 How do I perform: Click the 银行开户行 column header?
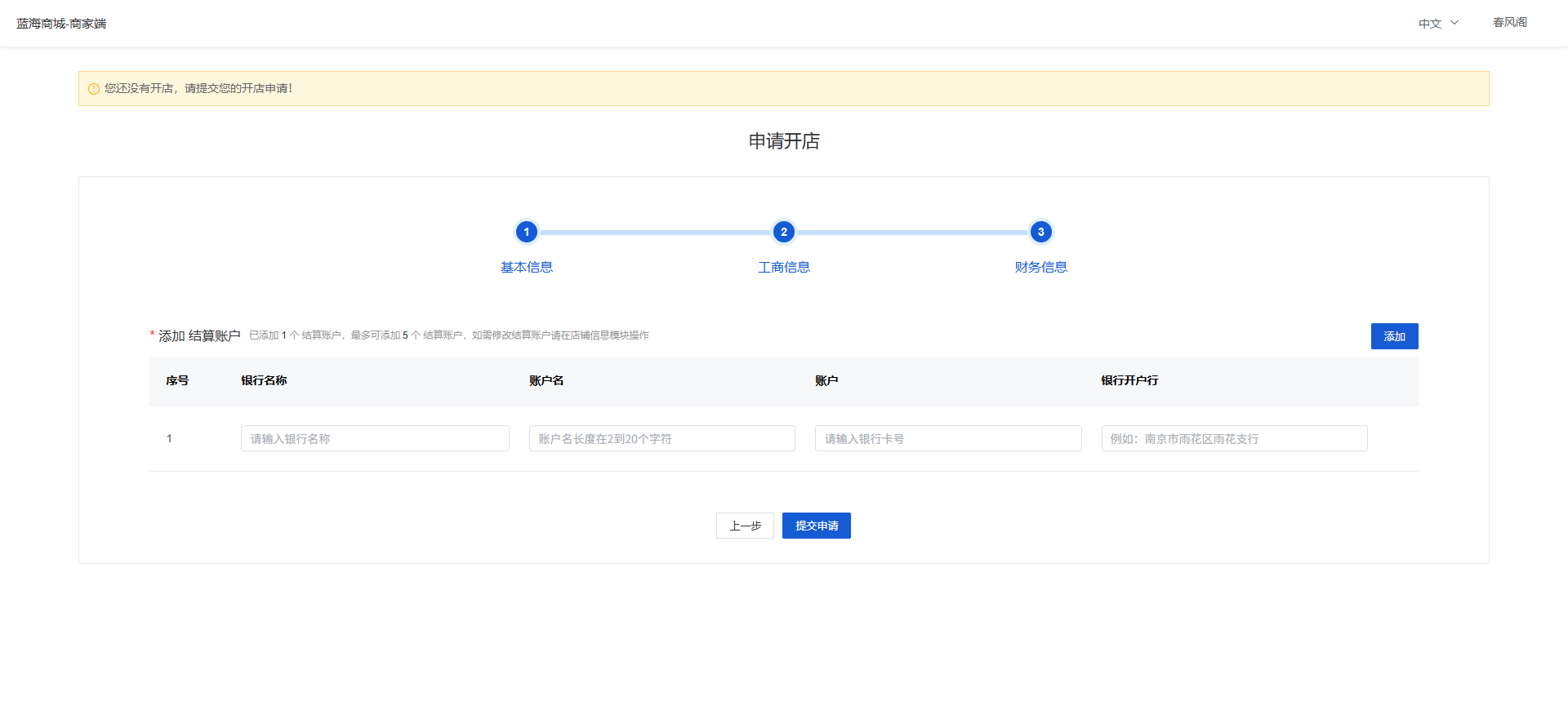click(1129, 380)
